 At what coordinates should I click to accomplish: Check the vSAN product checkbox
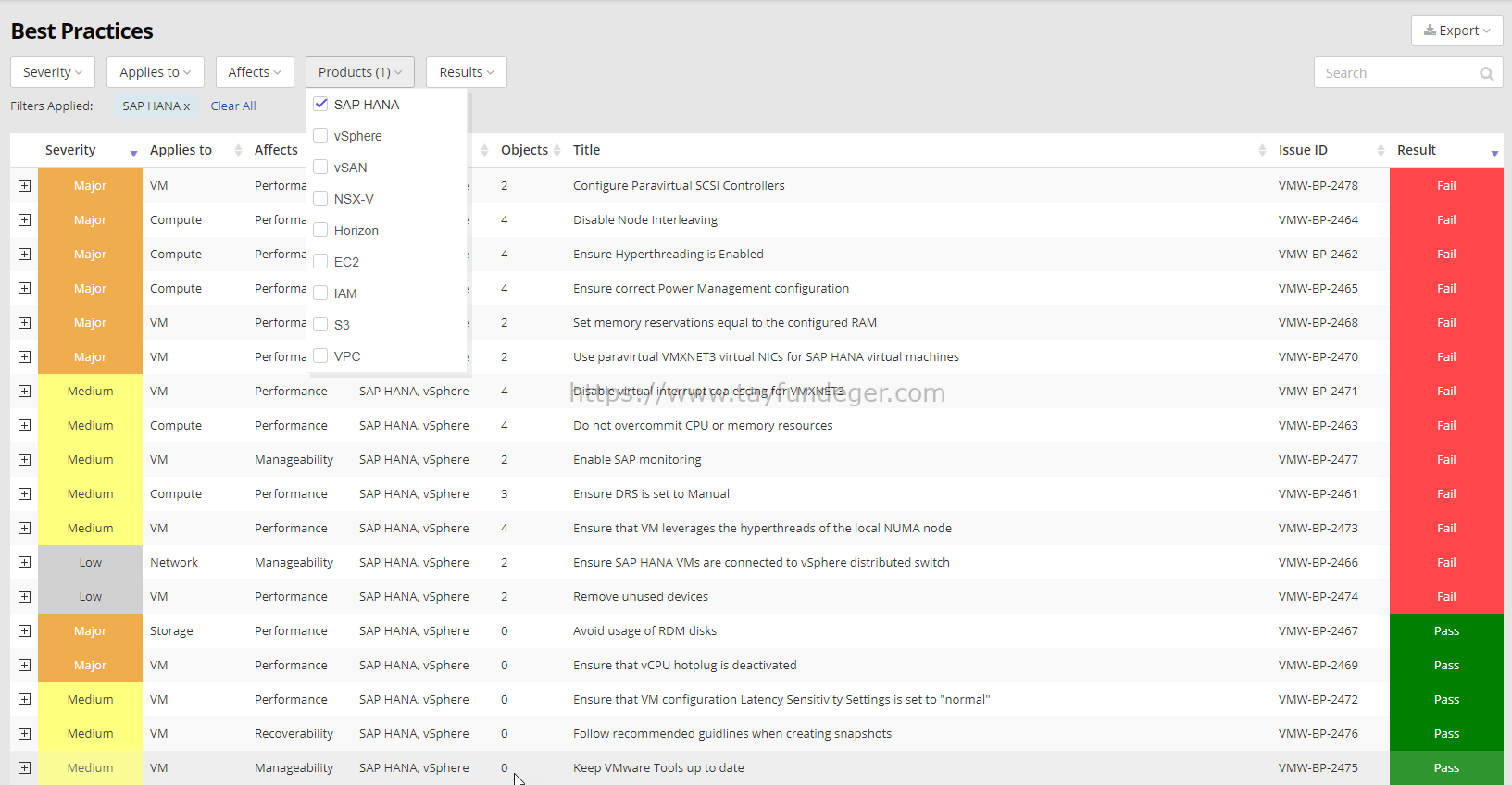tap(320, 167)
